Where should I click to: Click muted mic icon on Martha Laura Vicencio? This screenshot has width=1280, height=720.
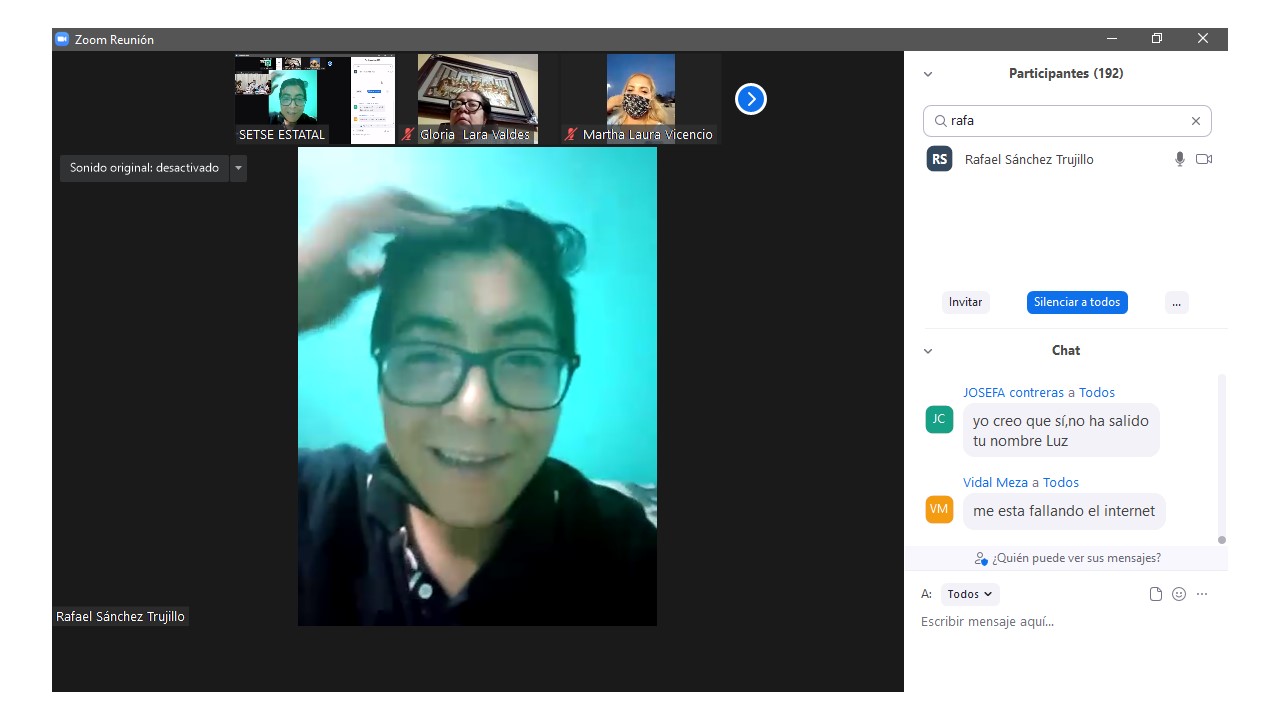pos(571,134)
